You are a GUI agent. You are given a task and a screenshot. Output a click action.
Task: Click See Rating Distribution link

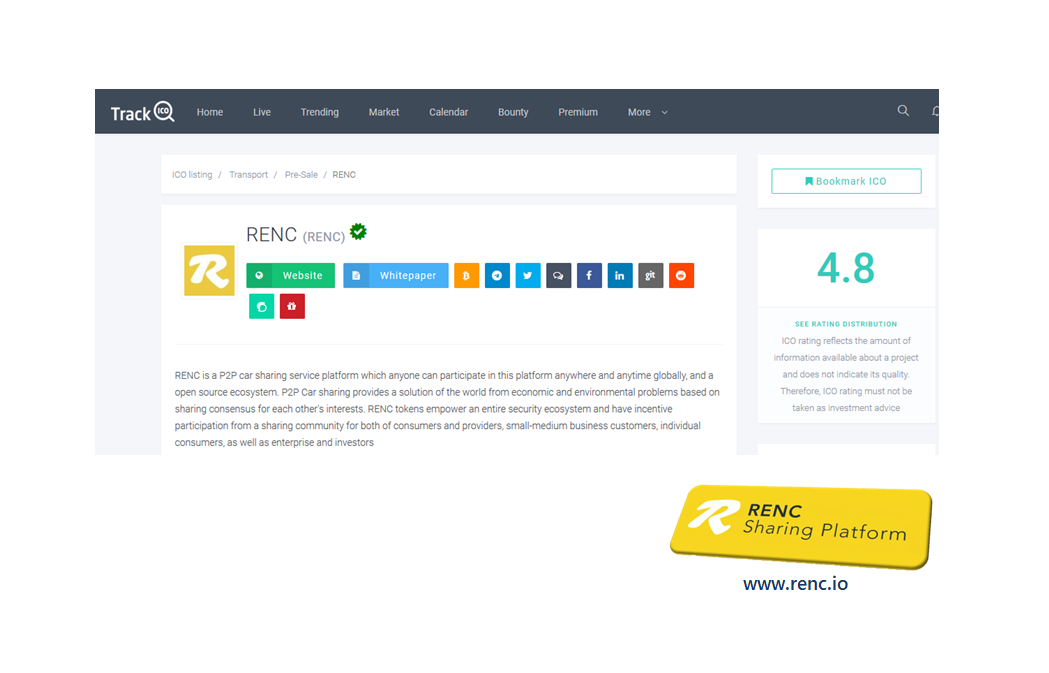tap(846, 324)
